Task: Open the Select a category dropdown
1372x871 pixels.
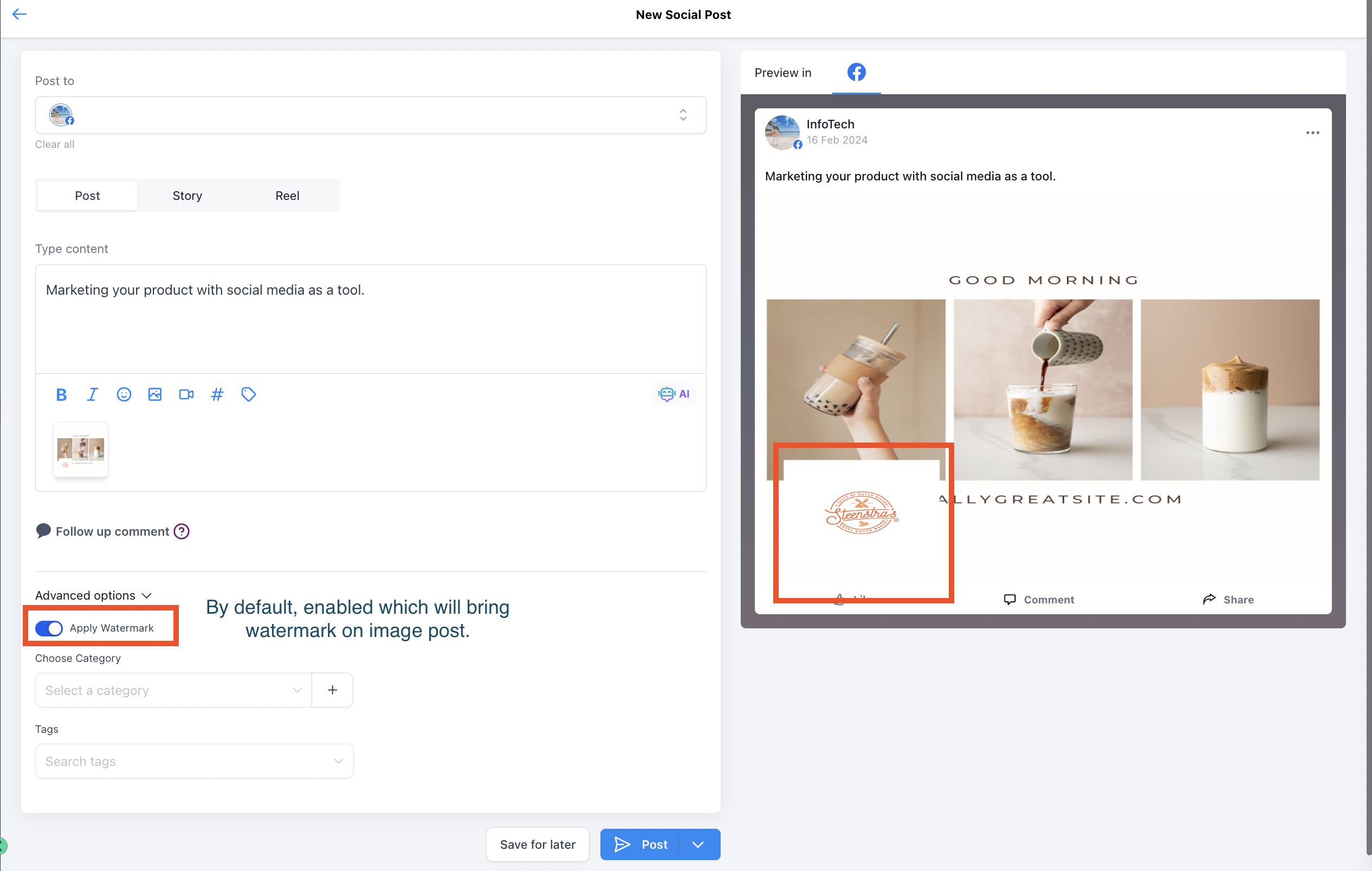Action: pos(173,690)
